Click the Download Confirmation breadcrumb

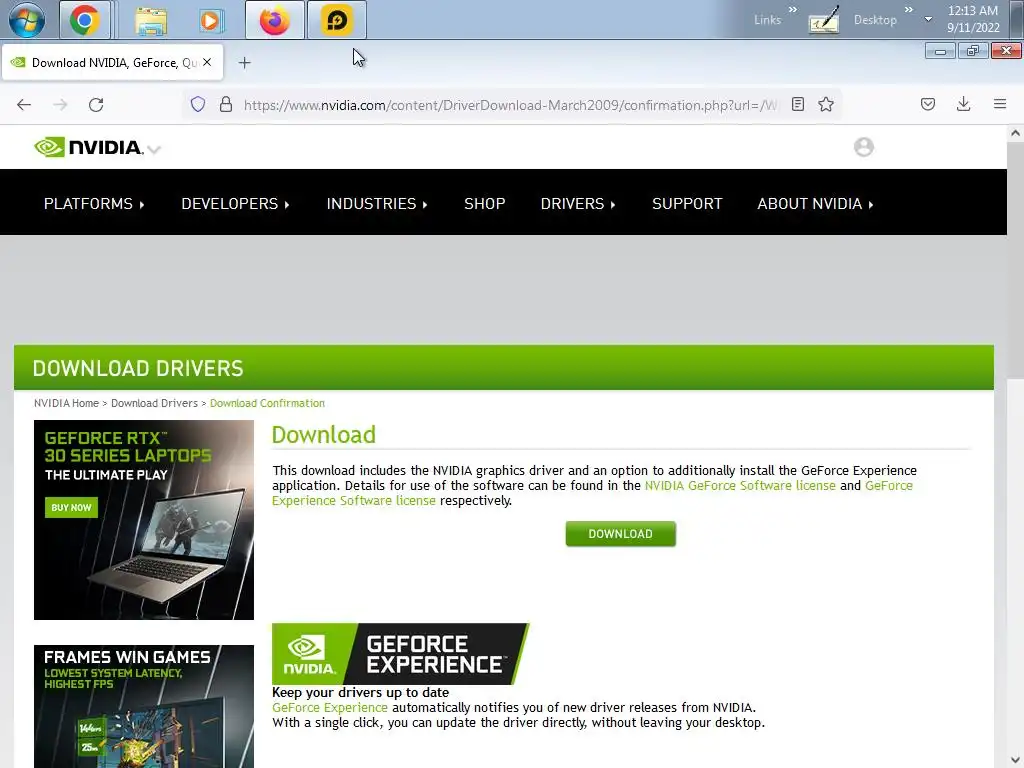[x=267, y=403]
